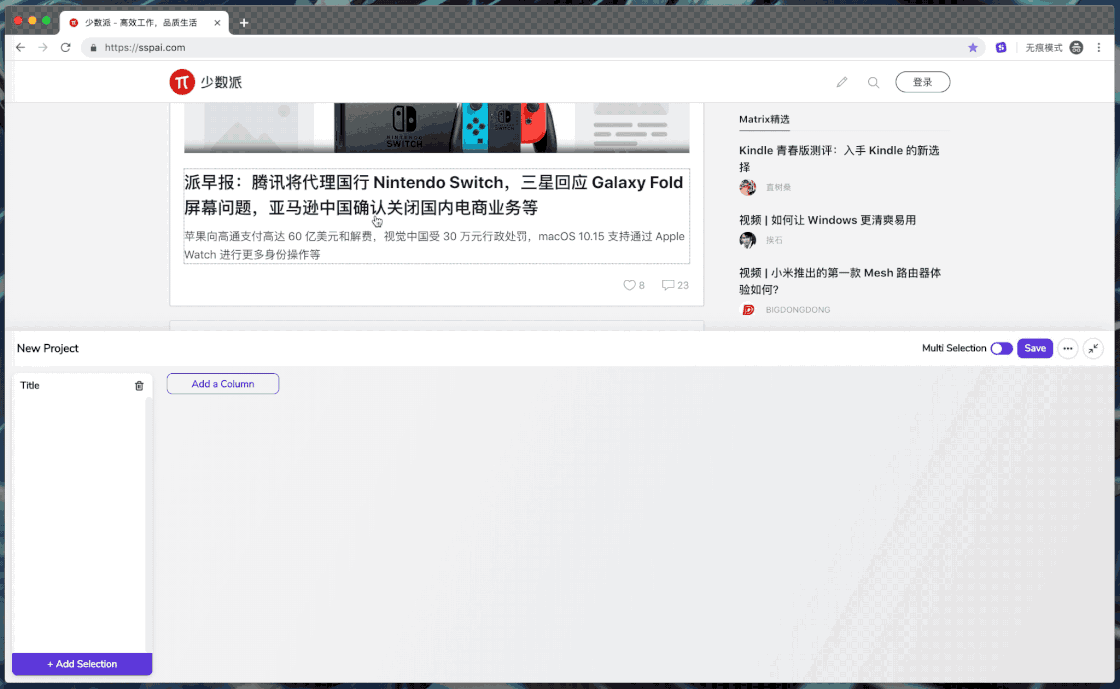The width and height of the screenshot is (1120, 689).
Task: Click the 少数派 red pi logo
Action: pos(182,82)
